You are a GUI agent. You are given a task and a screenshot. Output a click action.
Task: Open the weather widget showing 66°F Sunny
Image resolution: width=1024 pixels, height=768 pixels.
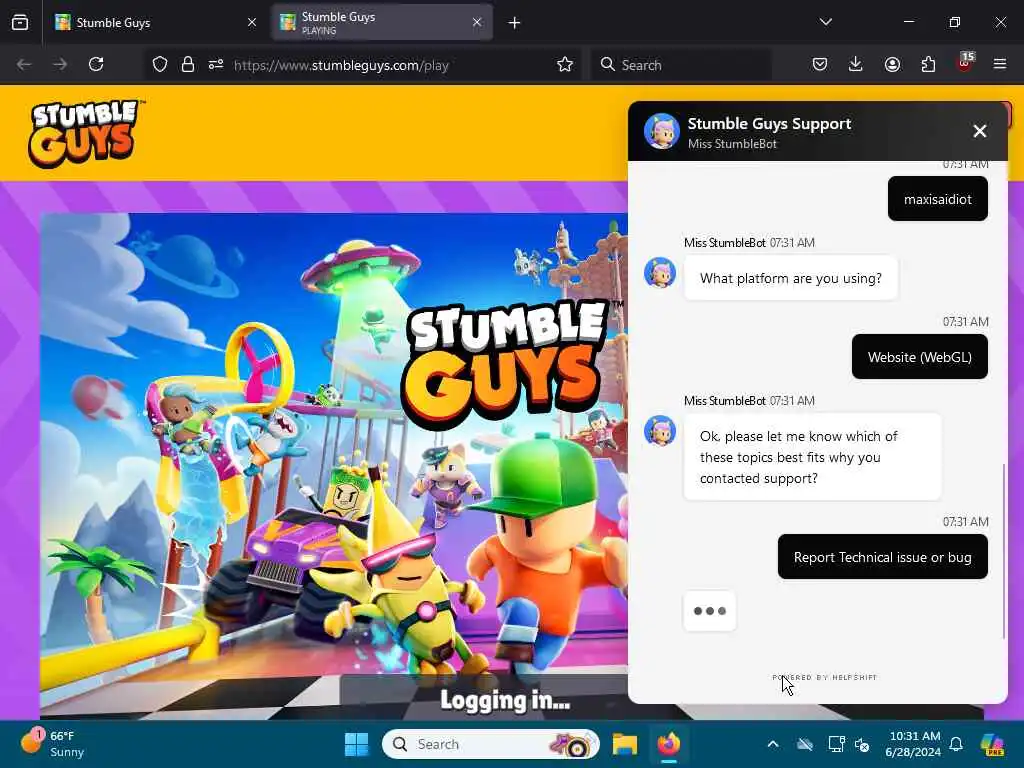[52, 744]
